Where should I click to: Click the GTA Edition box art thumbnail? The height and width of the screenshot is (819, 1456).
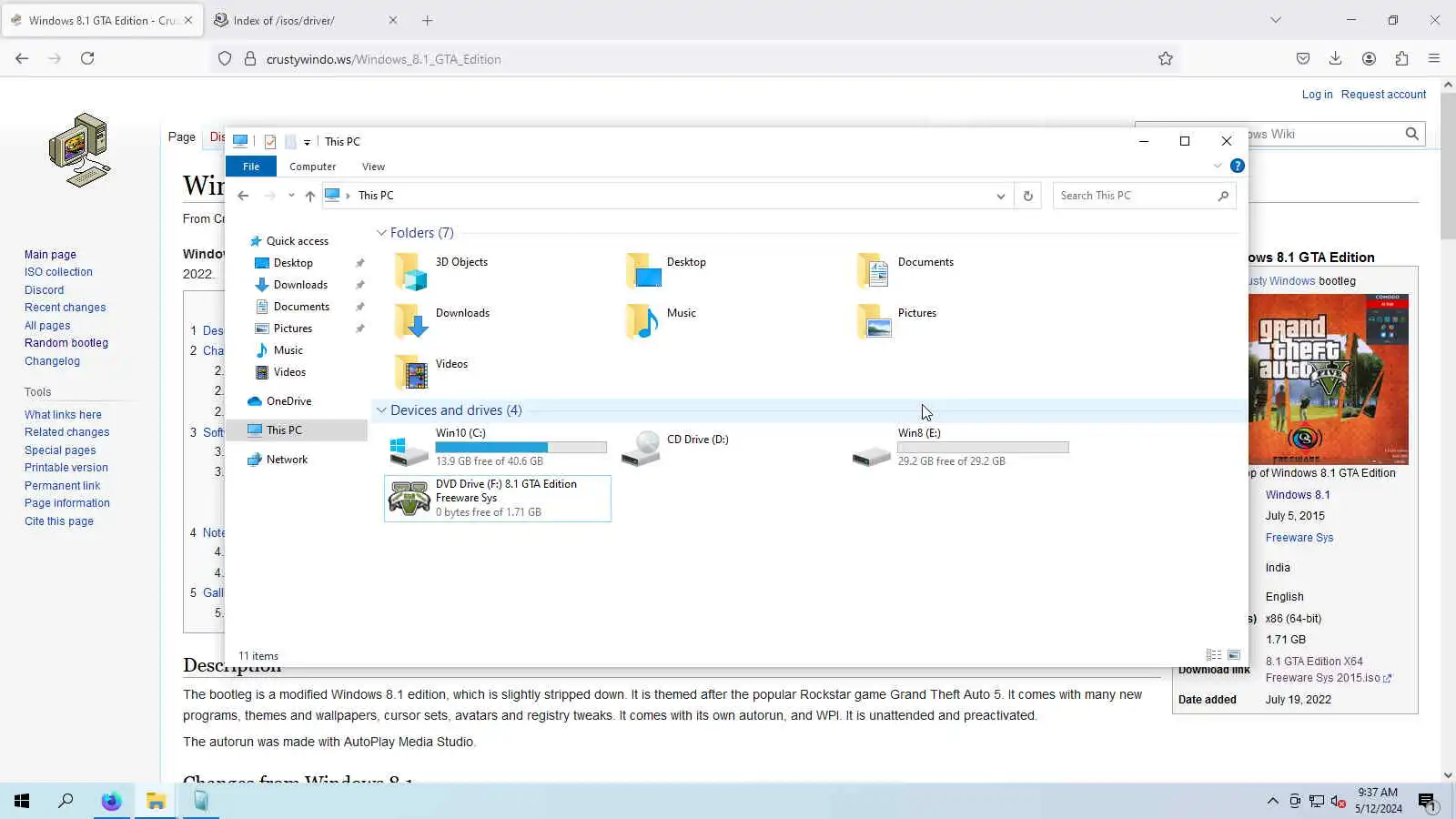pos(1329,379)
